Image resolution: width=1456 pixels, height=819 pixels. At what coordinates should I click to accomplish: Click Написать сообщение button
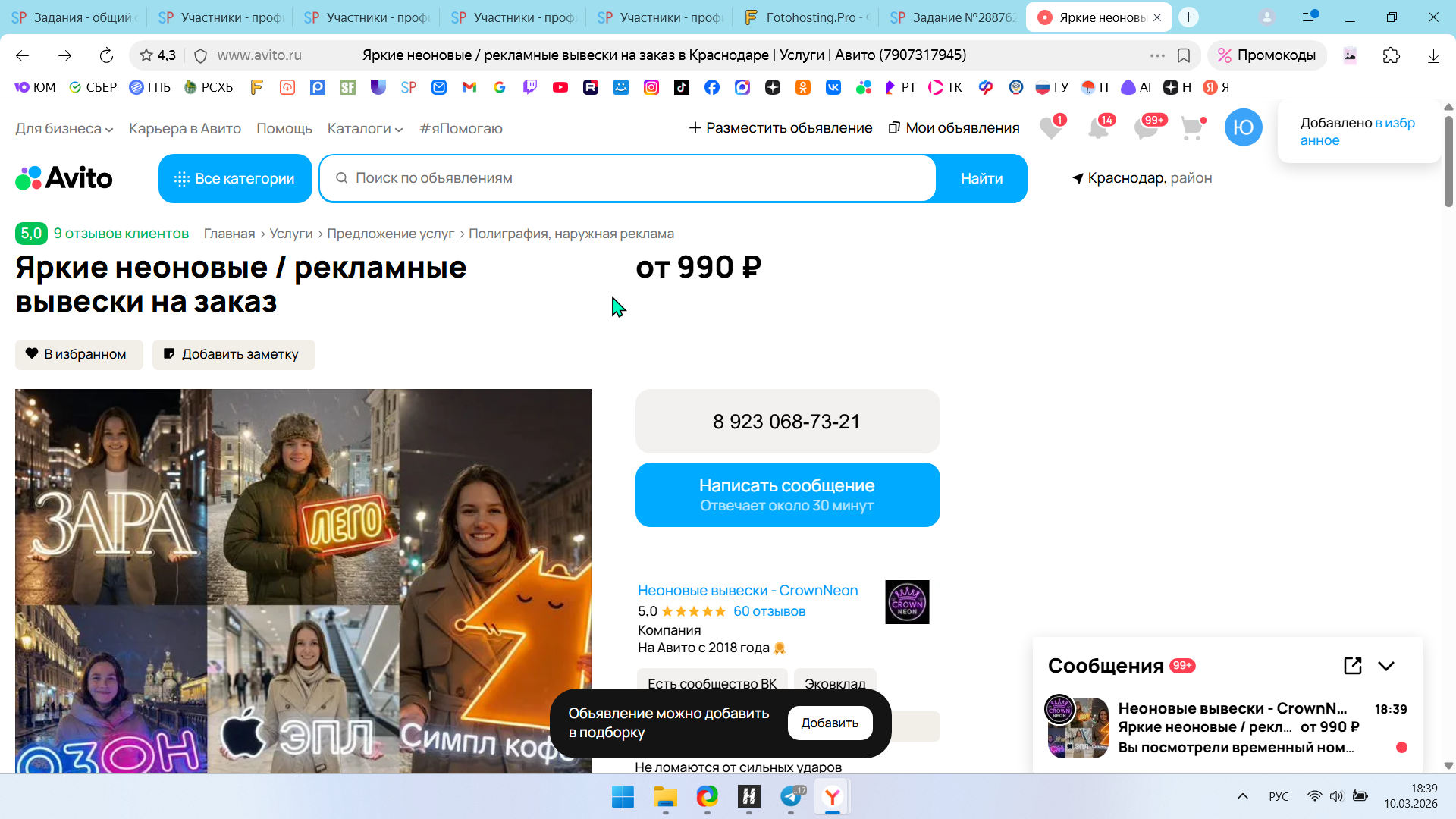[x=787, y=494]
